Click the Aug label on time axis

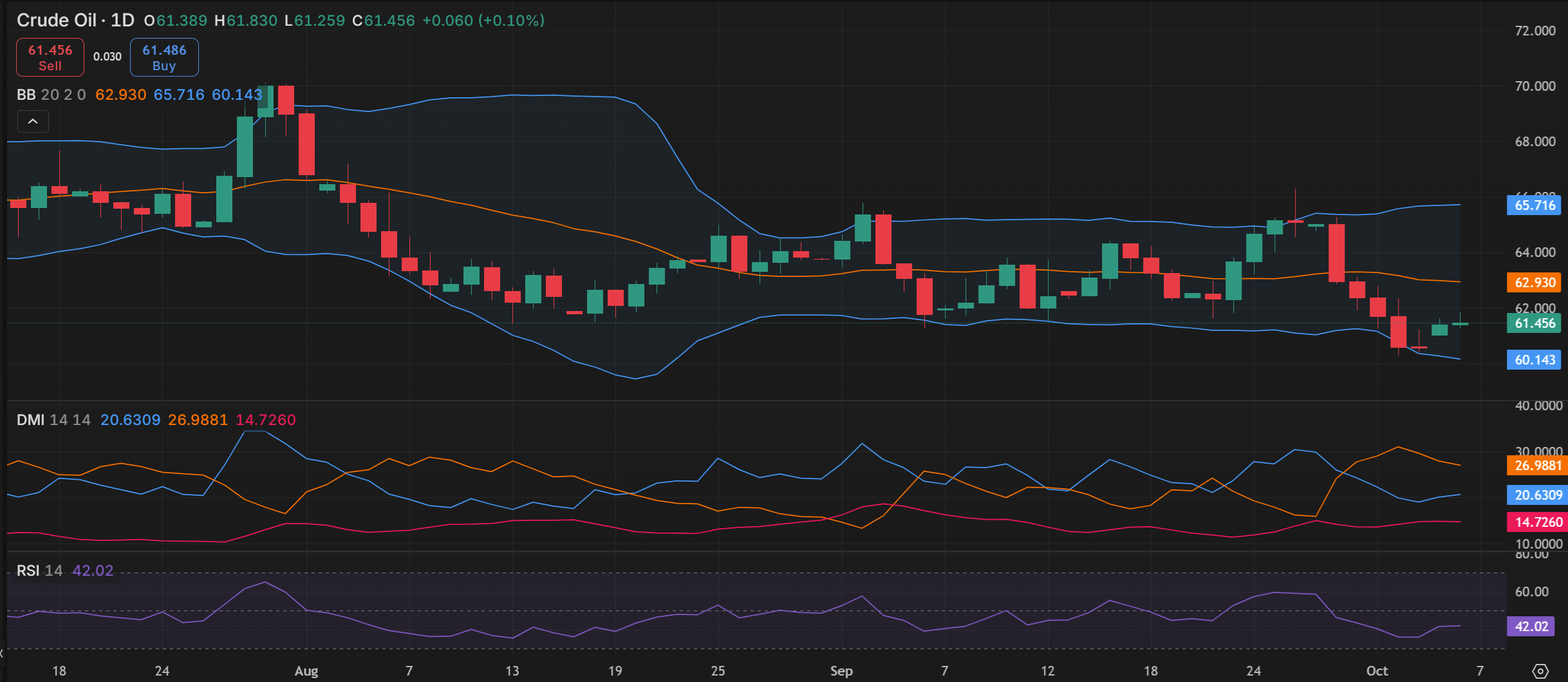tap(306, 671)
